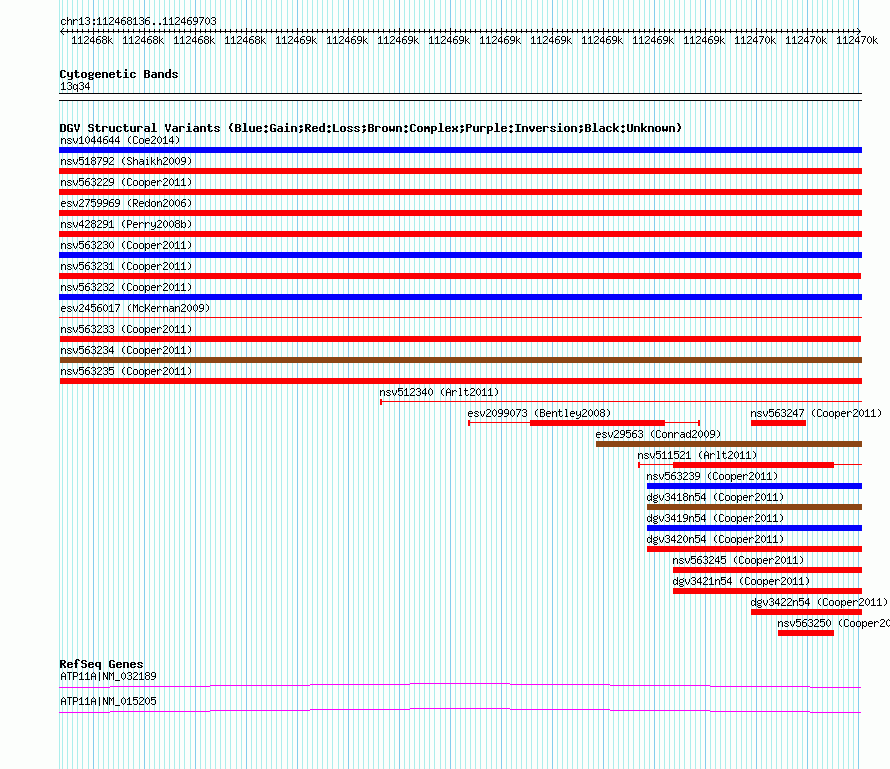Select the DGV Structural Variants track title
The image size is (890, 769).
(x=370, y=128)
